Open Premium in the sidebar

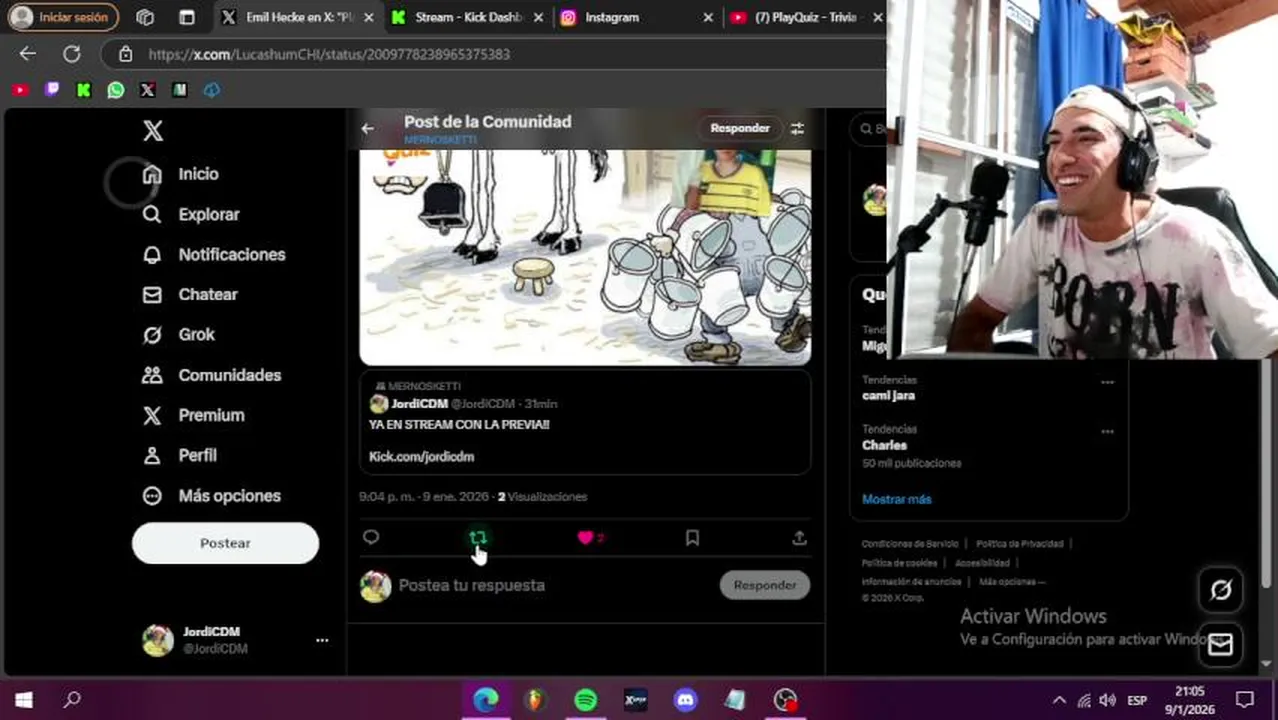coord(193,415)
